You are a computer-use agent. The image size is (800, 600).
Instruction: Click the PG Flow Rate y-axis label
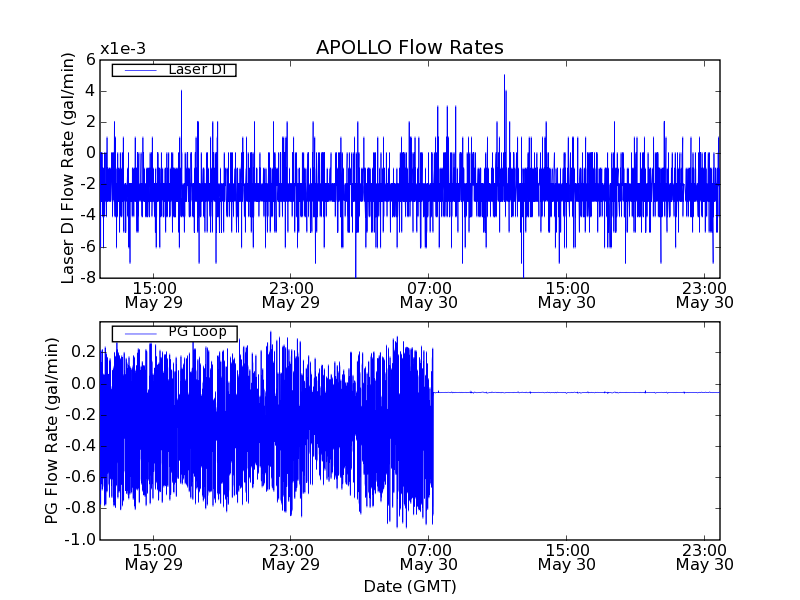point(51,432)
